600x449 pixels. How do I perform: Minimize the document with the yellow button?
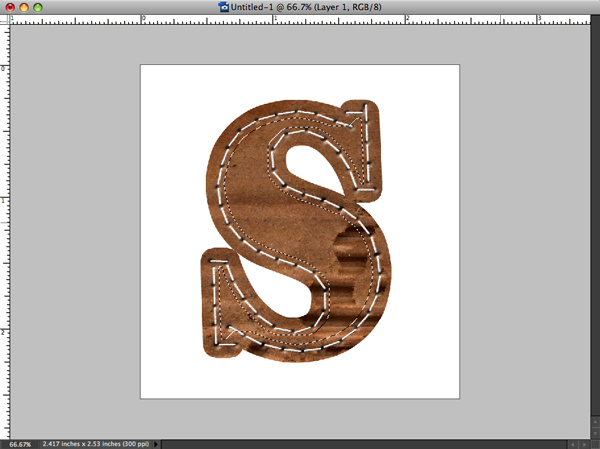(25, 7)
